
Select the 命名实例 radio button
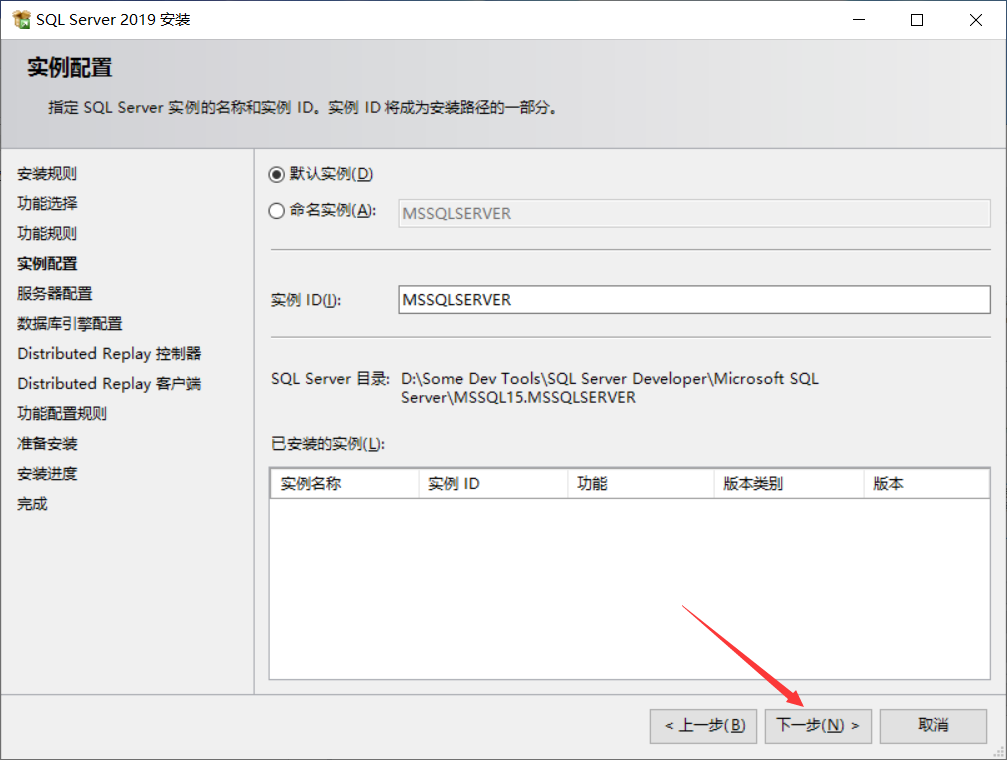pyautogui.click(x=277, y=212)
